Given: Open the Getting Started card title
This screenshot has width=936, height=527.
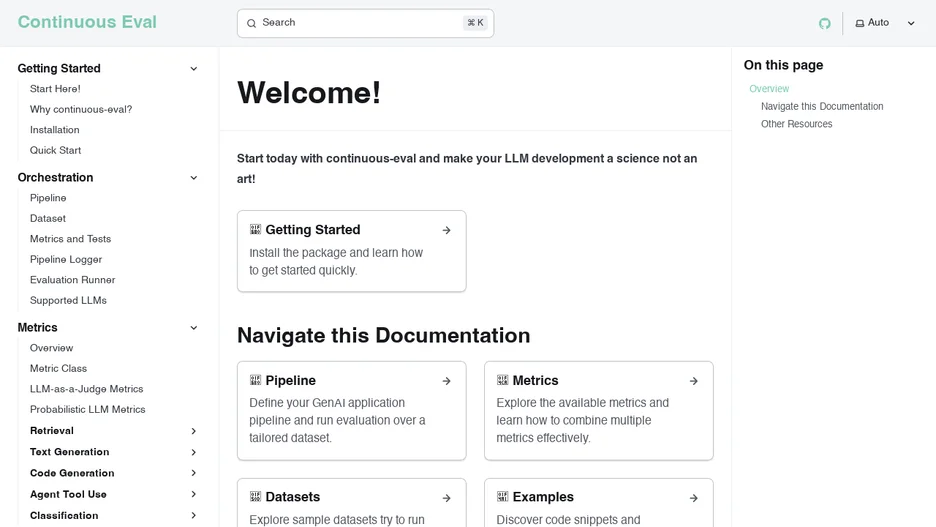Looking at the screenshot, I should click(x=313, y=230).
